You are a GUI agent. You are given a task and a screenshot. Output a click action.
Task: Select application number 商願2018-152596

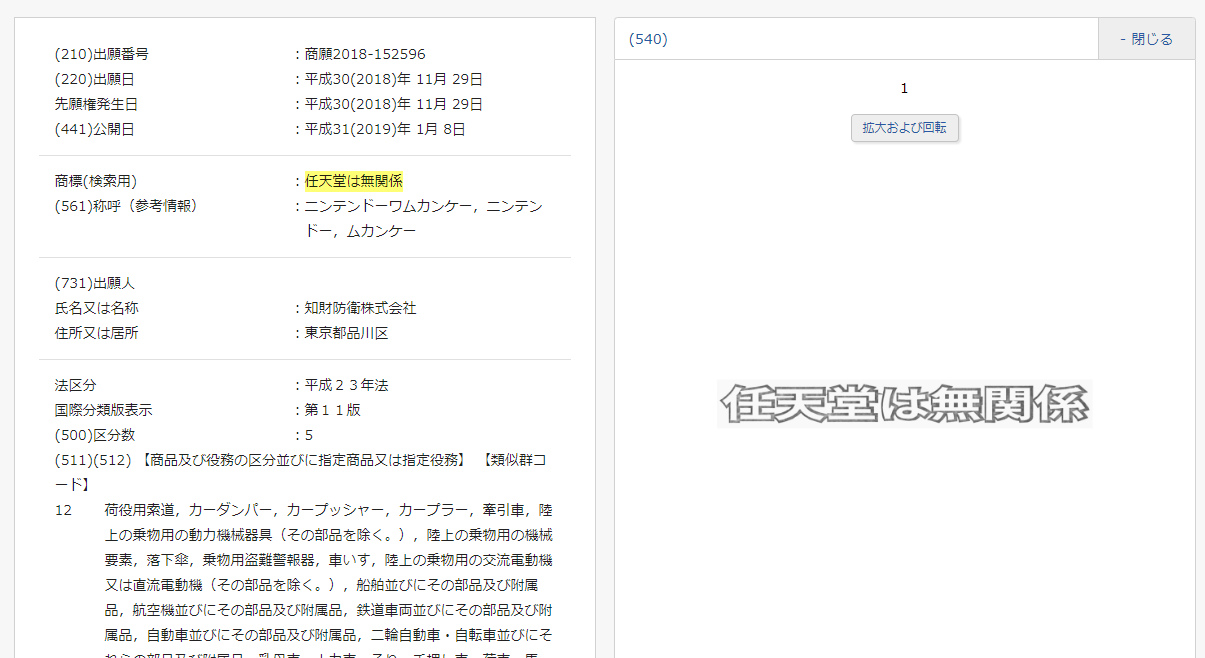365,54
